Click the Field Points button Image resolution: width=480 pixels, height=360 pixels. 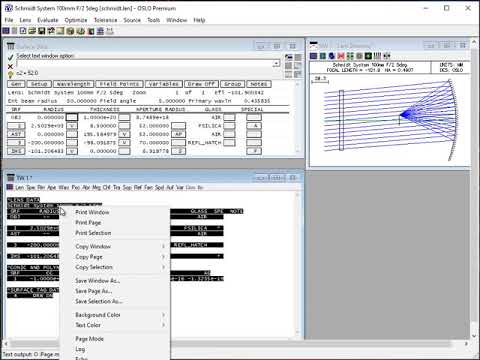[x=119, y=84]
